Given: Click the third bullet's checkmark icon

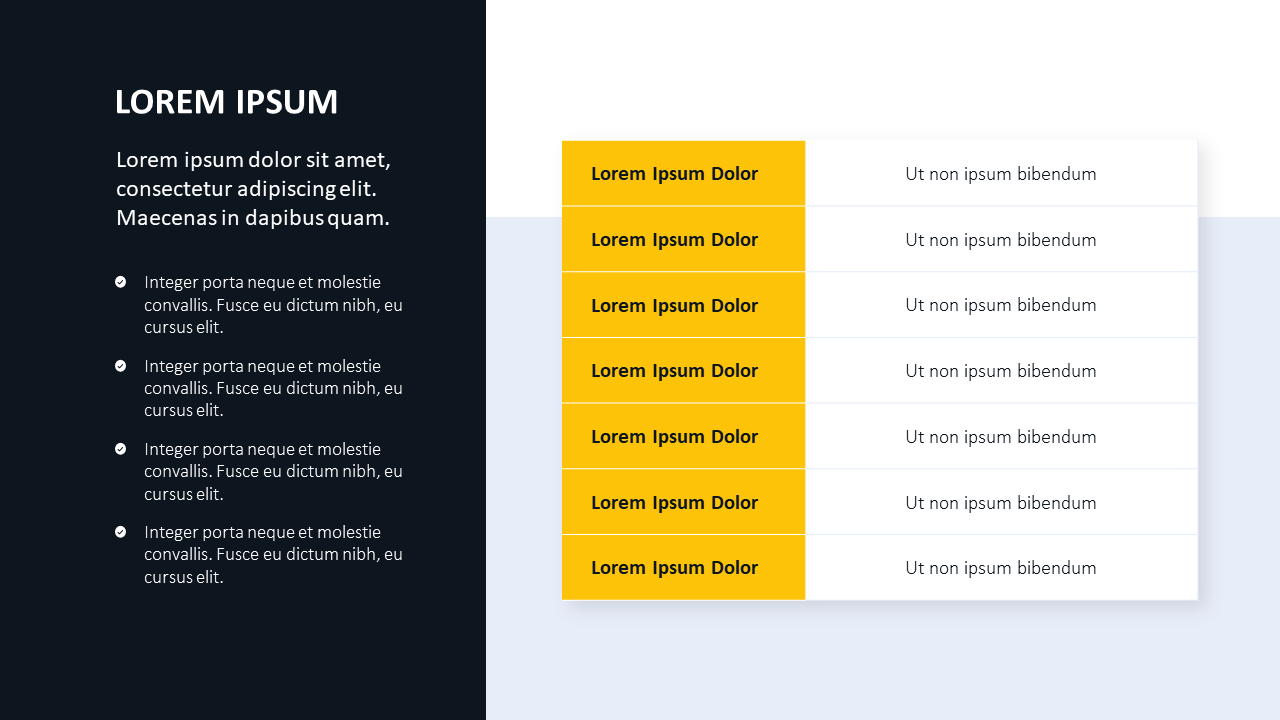Looking at the screenshot, I should pyautogui.click(x=121, y=449).
